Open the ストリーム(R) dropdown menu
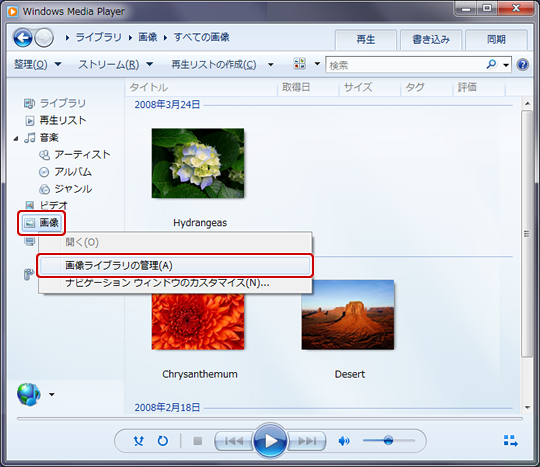Image resolution: width=540 pixels, height=467 pixels. click(115, 64)
